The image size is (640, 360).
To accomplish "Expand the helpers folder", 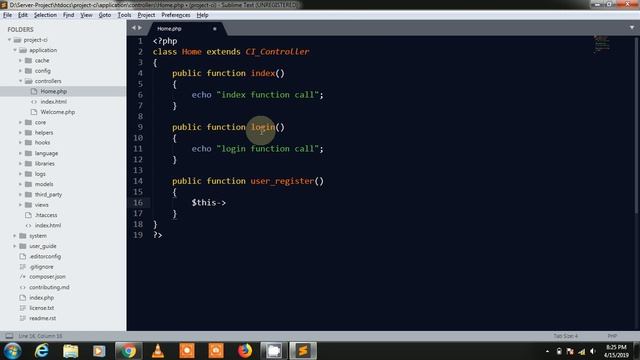I will pyautogui.click(x=20, y=133).
